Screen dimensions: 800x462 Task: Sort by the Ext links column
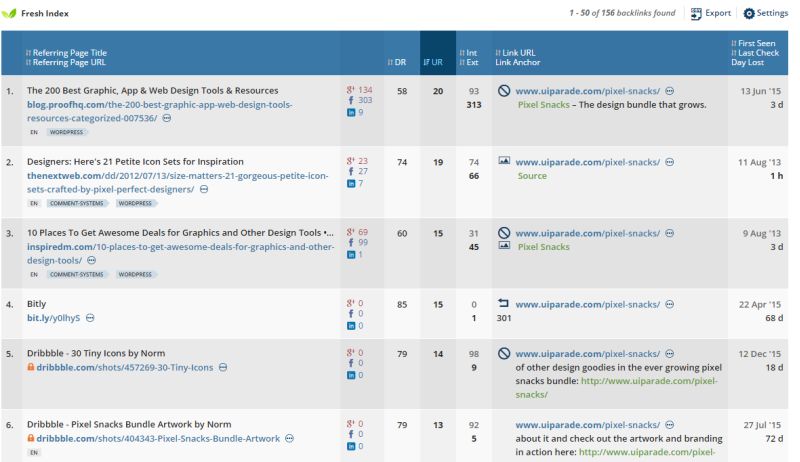pyautogui.click(x=469, y=62)
